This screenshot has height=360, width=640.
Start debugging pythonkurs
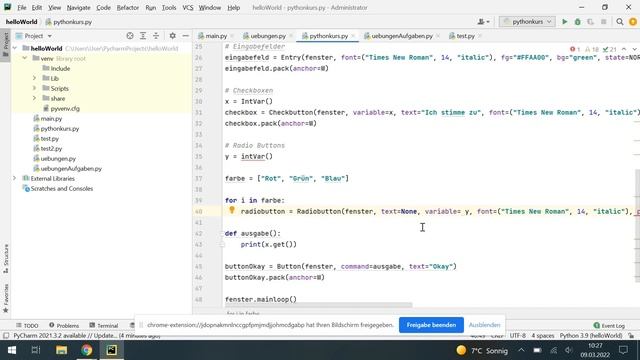[578, 22]
